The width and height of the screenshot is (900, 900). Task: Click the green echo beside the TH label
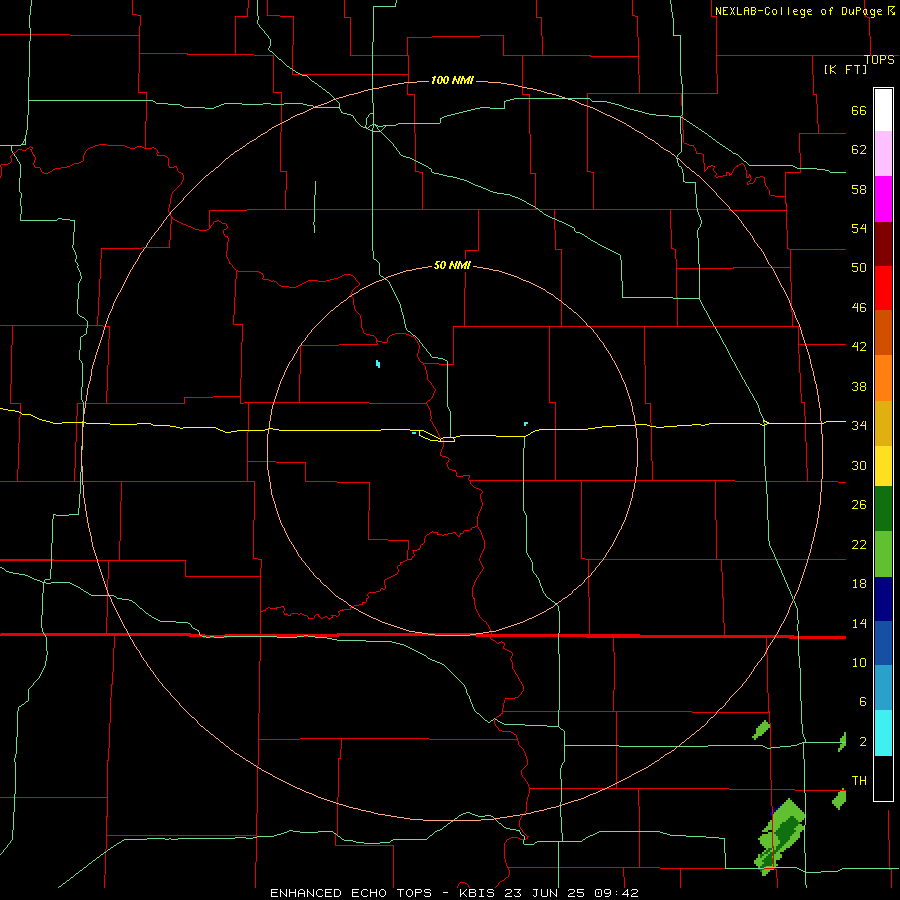[839, 799]
